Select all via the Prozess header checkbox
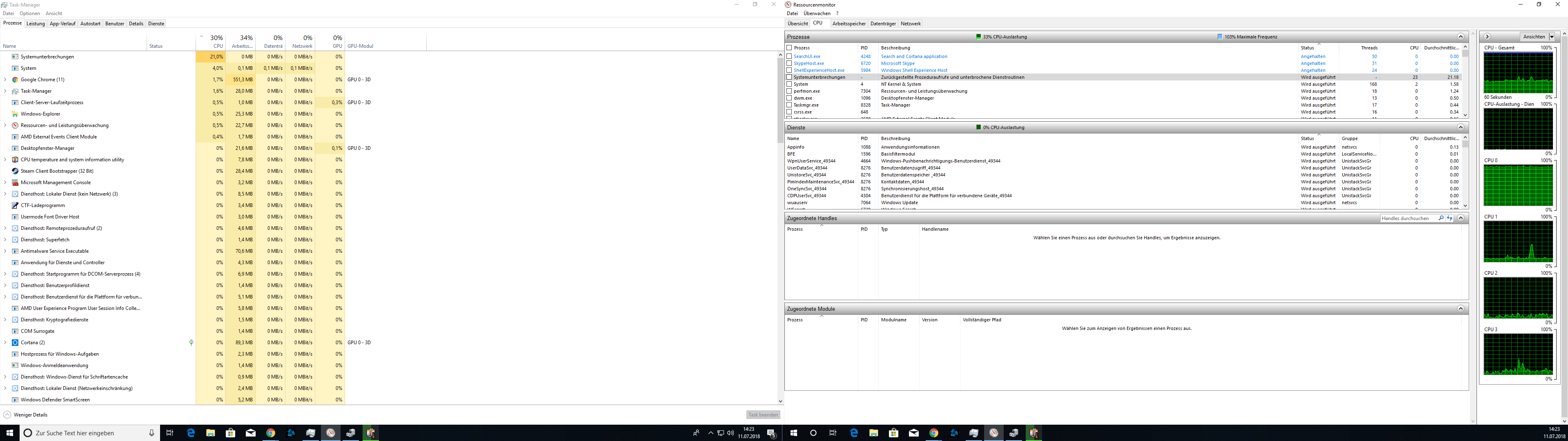 (789, 47)
